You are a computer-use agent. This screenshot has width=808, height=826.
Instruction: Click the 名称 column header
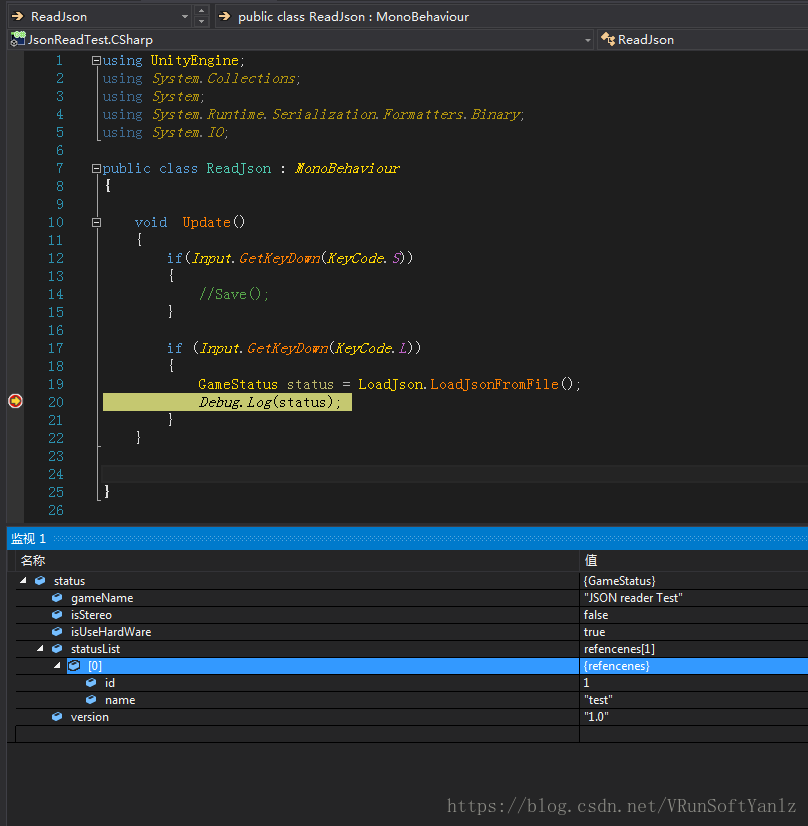[x=33, y=561]
